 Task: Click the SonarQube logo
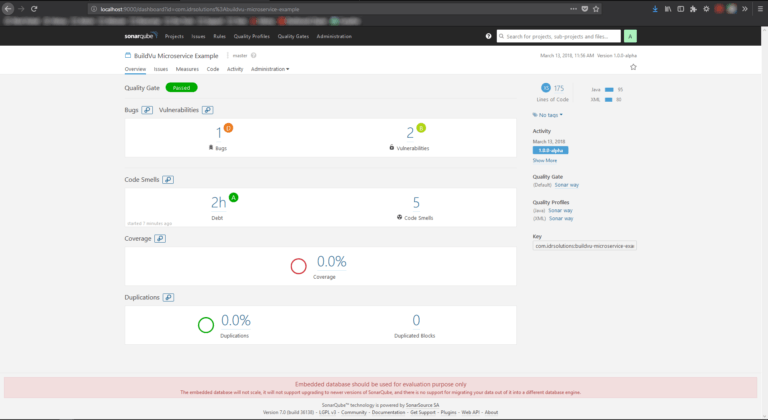click(x=141, y=36)
